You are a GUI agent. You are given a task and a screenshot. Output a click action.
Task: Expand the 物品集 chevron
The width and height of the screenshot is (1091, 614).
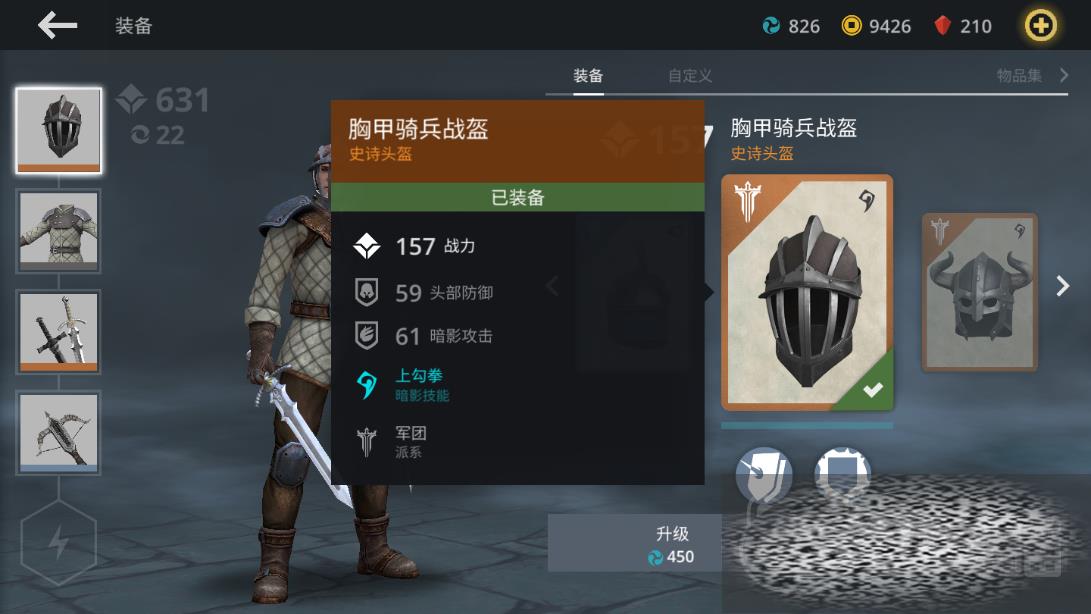coord(1064,75)
